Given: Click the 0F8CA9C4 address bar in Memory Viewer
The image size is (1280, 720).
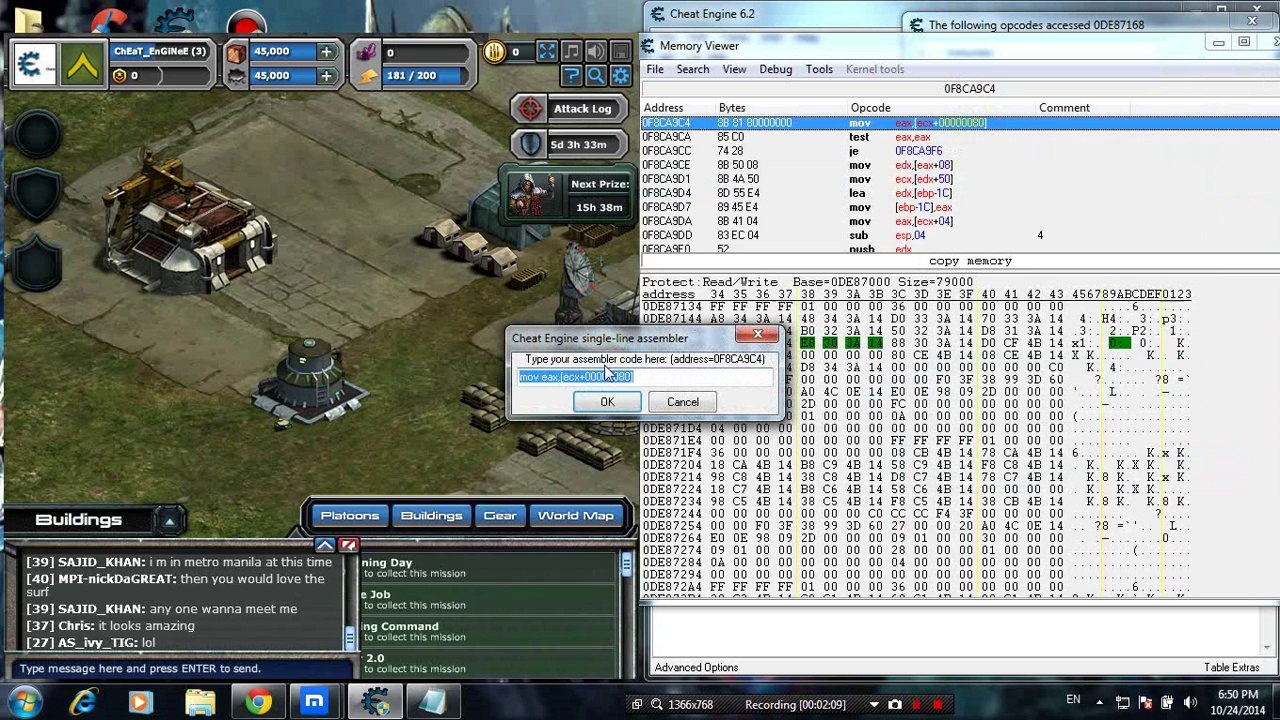Looking at the screenshot, I should click(969, 89).
